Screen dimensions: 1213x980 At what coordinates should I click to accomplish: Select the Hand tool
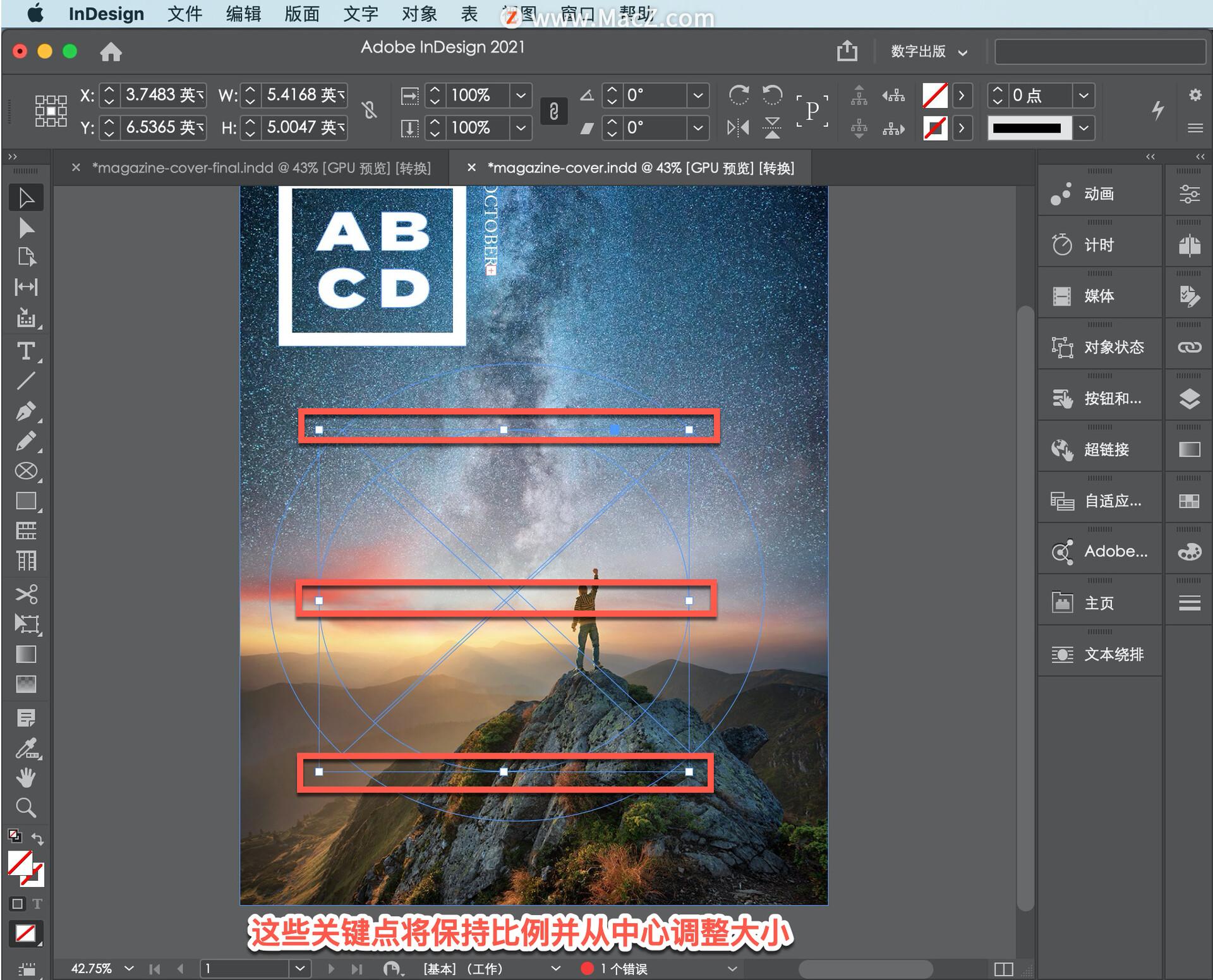pos(26,777)
